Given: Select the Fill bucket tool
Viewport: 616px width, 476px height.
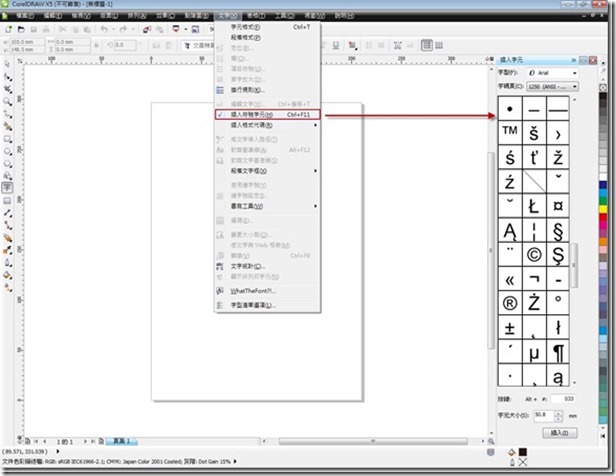Looking at the screenshot, I should pos(7,275).
